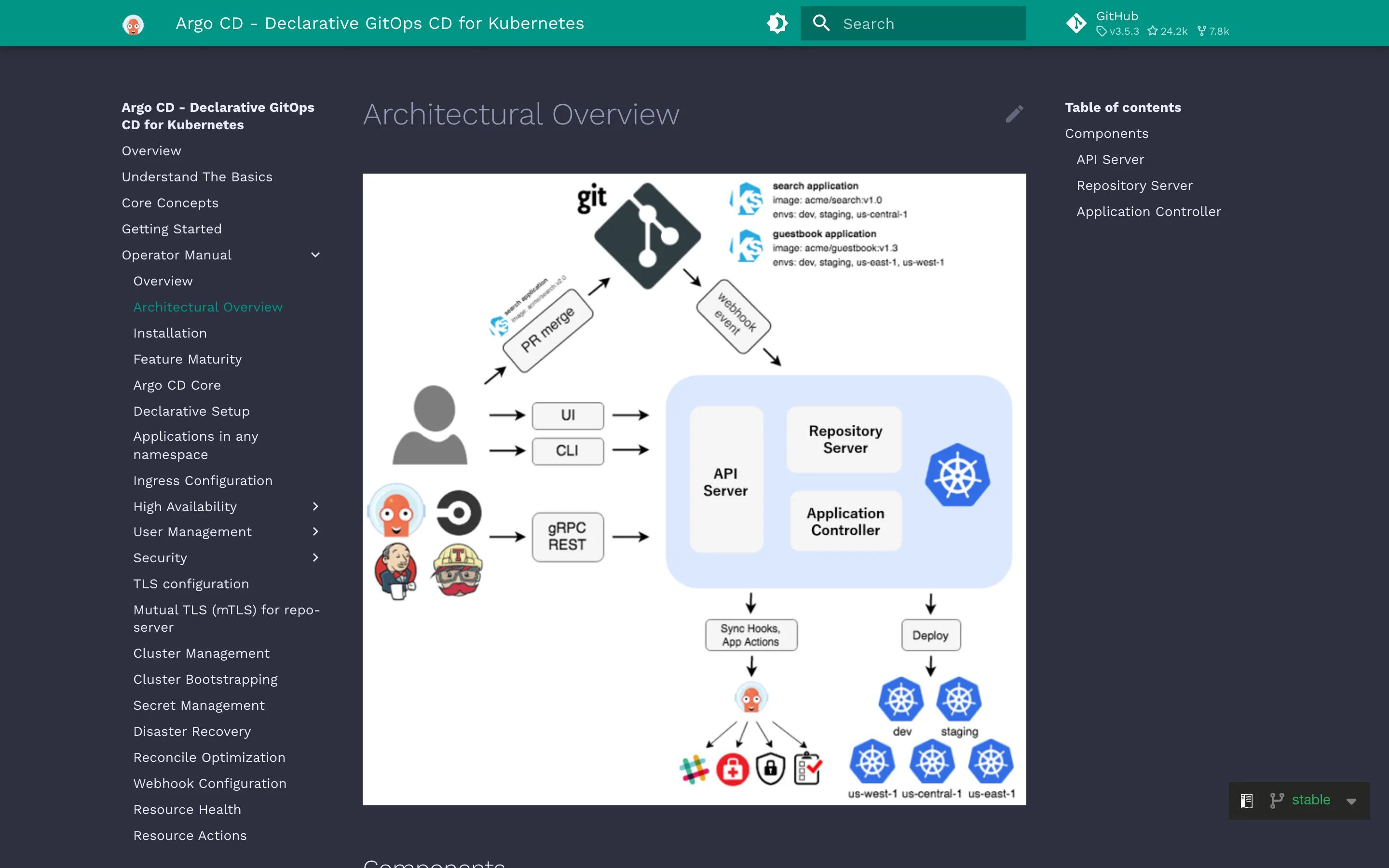The height and width of the screenshot is (868, 1389).
Task: Click the user silhouette in diagram
Action: click(430, 424)
